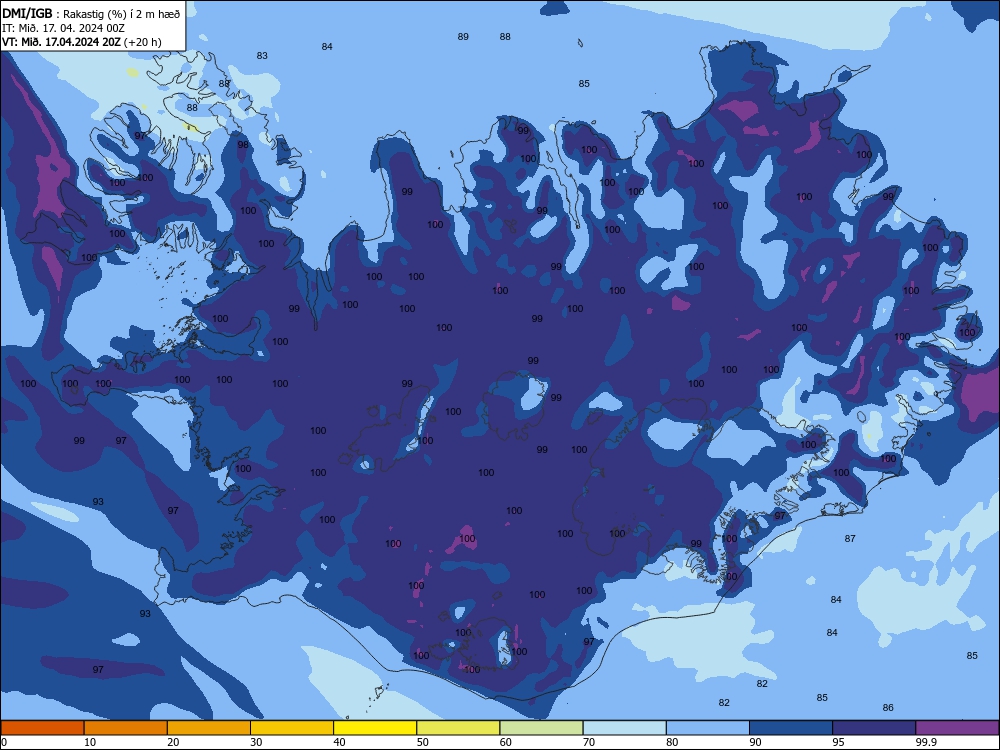Image resolution: width=1000 pixels, height=750 pixels.
Task: Select the very light blue 70–80 legend swatch
Action: click(x=625, y=728)
